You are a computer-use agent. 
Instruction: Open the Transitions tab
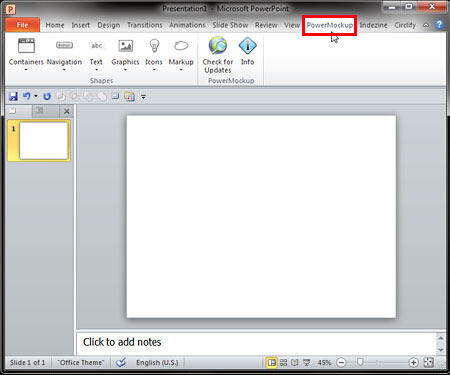[145, 25]
